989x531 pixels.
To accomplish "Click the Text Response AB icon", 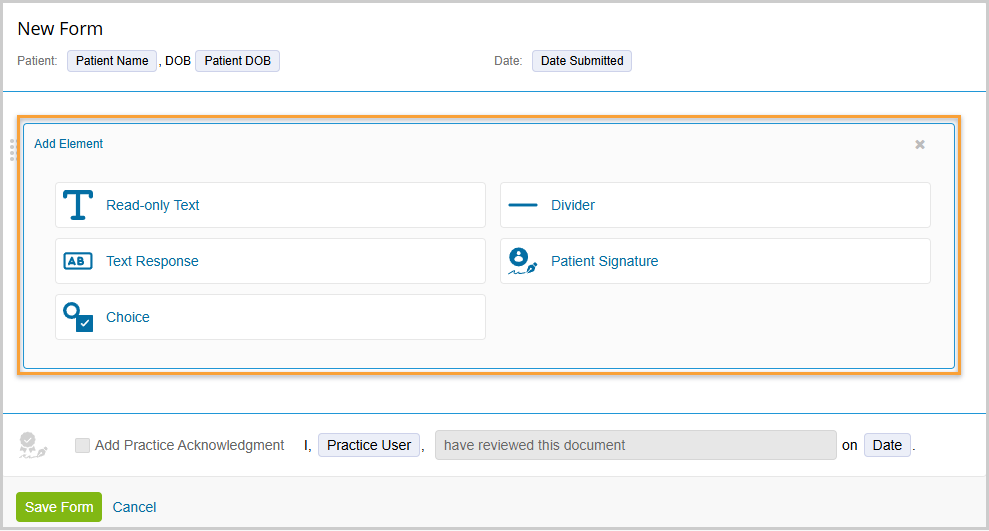I will click(x=77, y=261).
